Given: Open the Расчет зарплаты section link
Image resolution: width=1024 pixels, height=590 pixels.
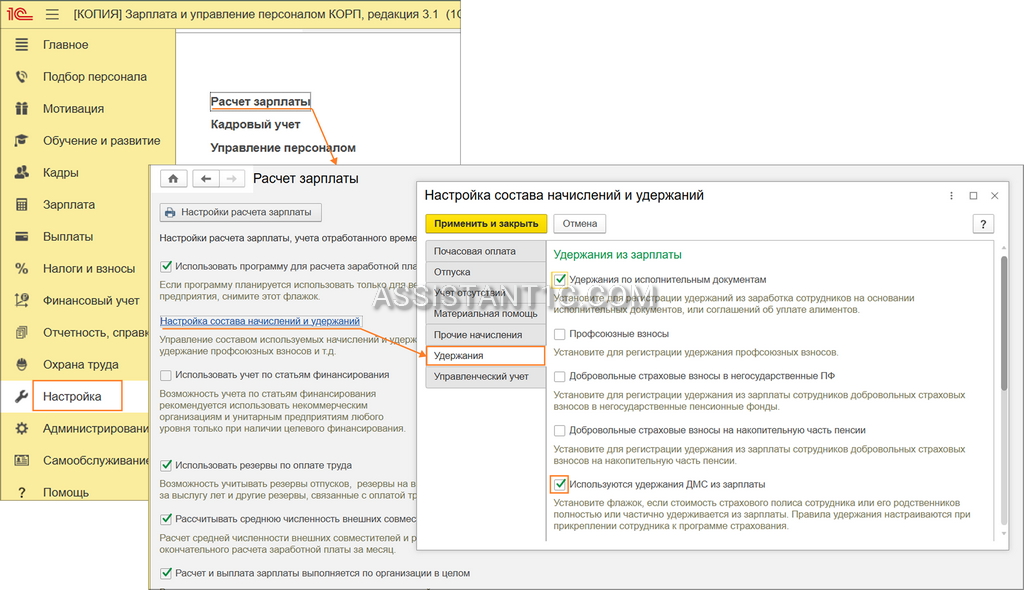Looking at the screenshot, I should point(260,101).
